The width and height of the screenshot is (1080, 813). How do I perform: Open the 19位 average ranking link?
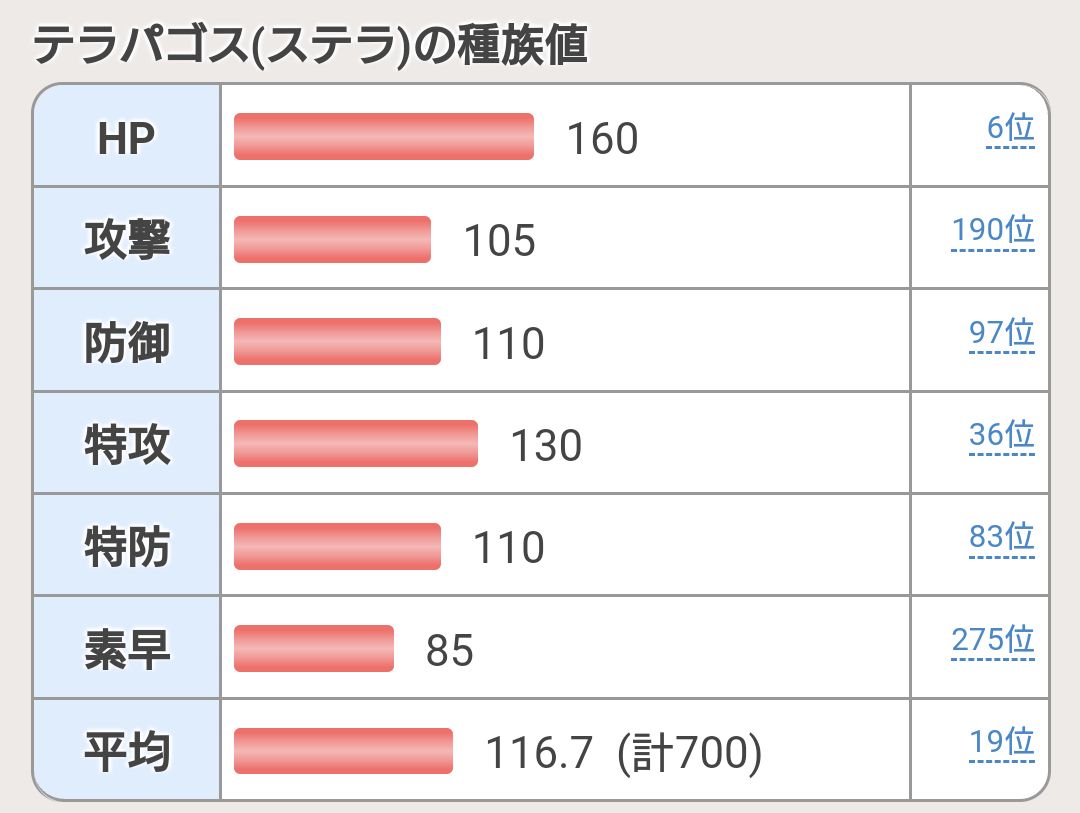1001,742
